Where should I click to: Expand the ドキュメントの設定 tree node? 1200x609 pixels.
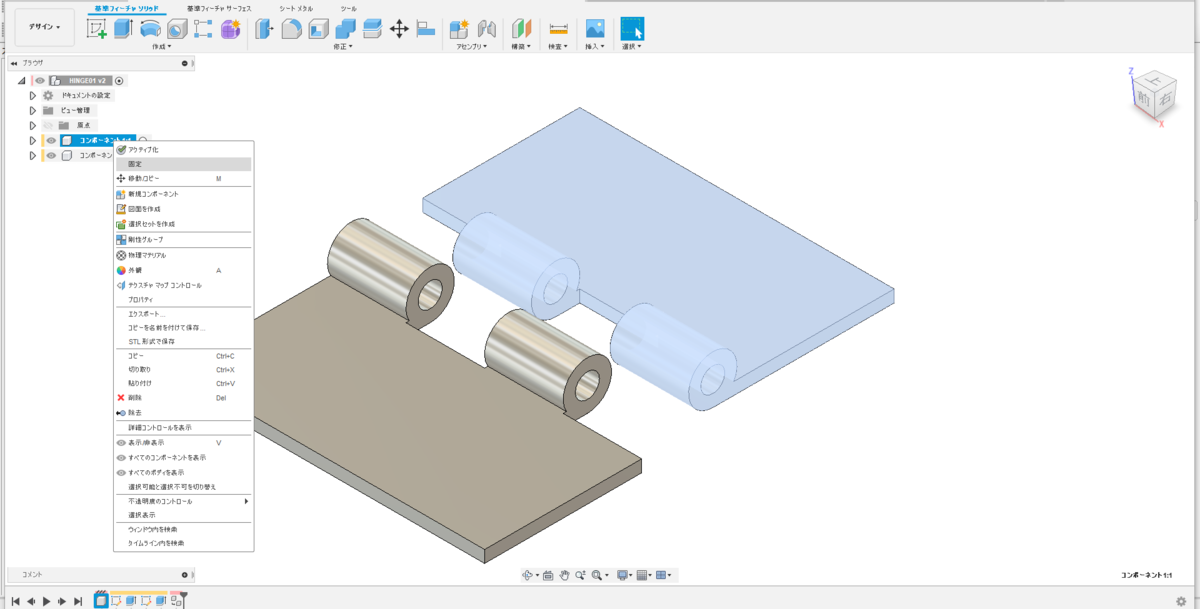[32, 95]
